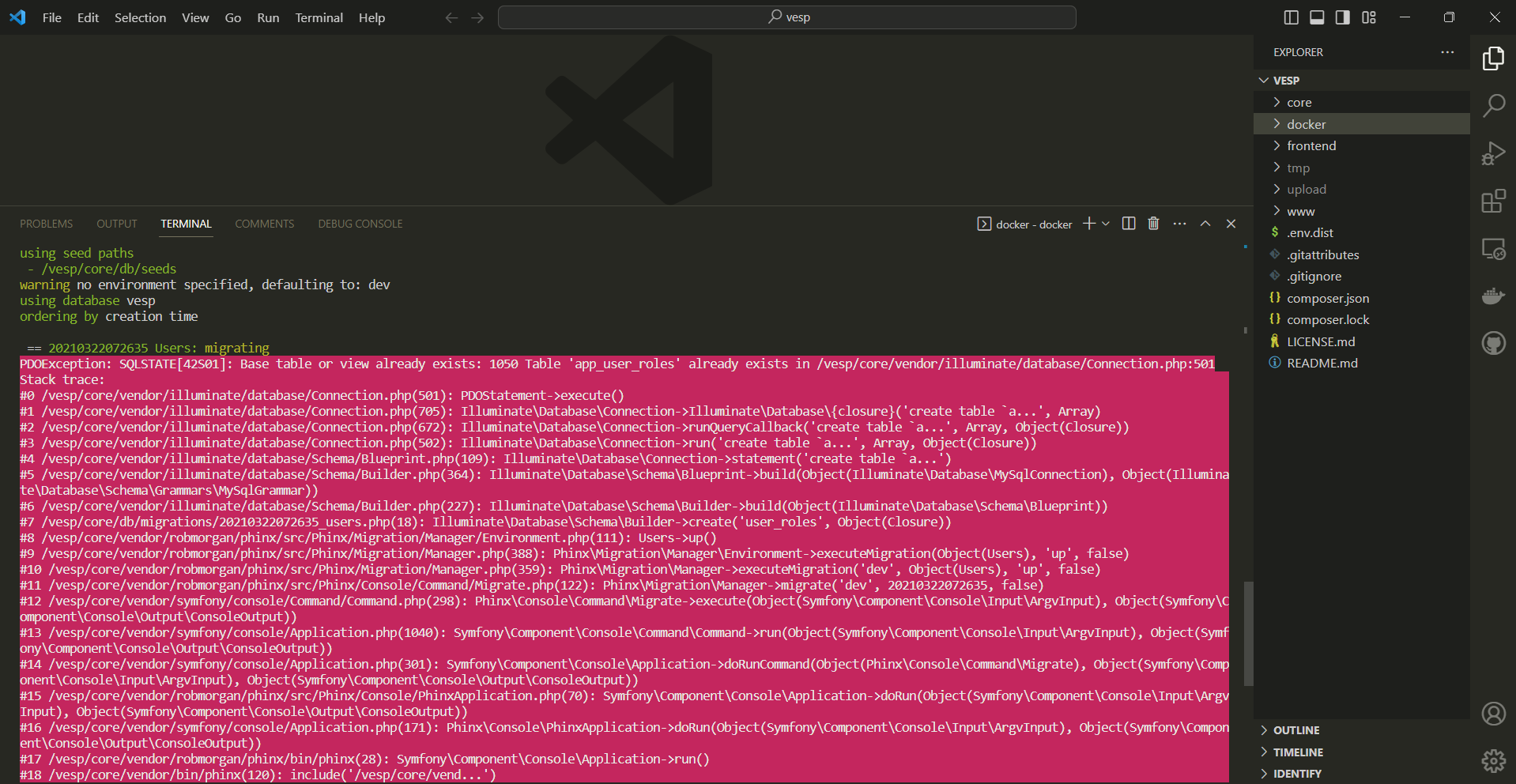Expand the core folder

[1361, 103]
